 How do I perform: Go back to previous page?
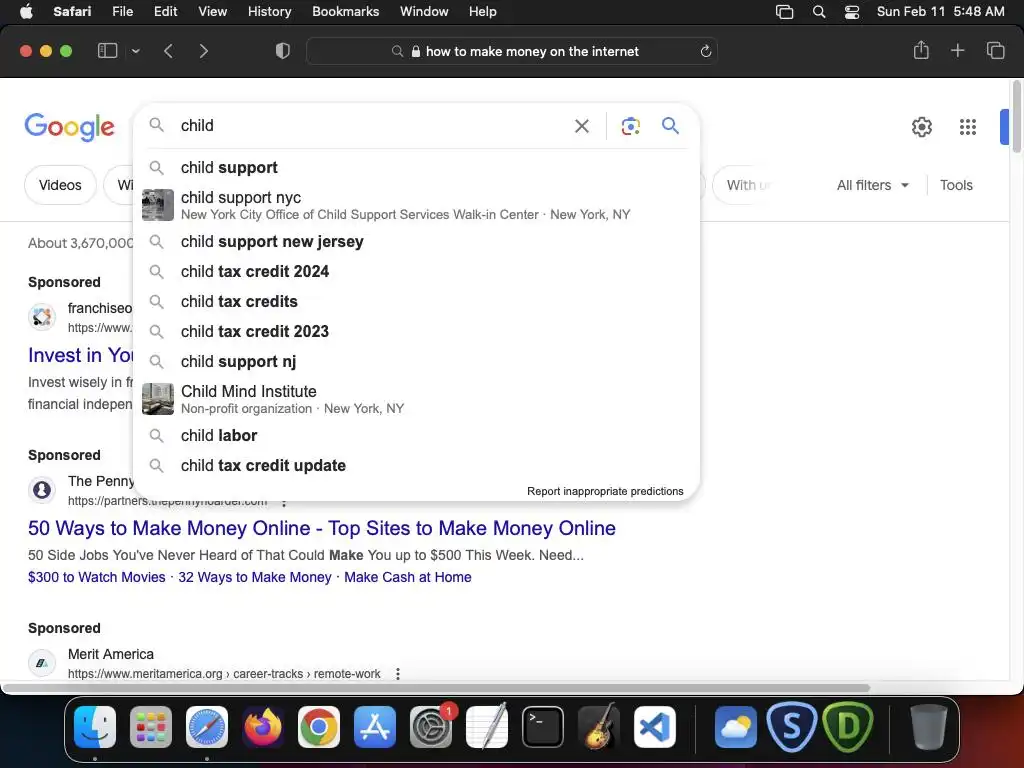tap(168, 51)
